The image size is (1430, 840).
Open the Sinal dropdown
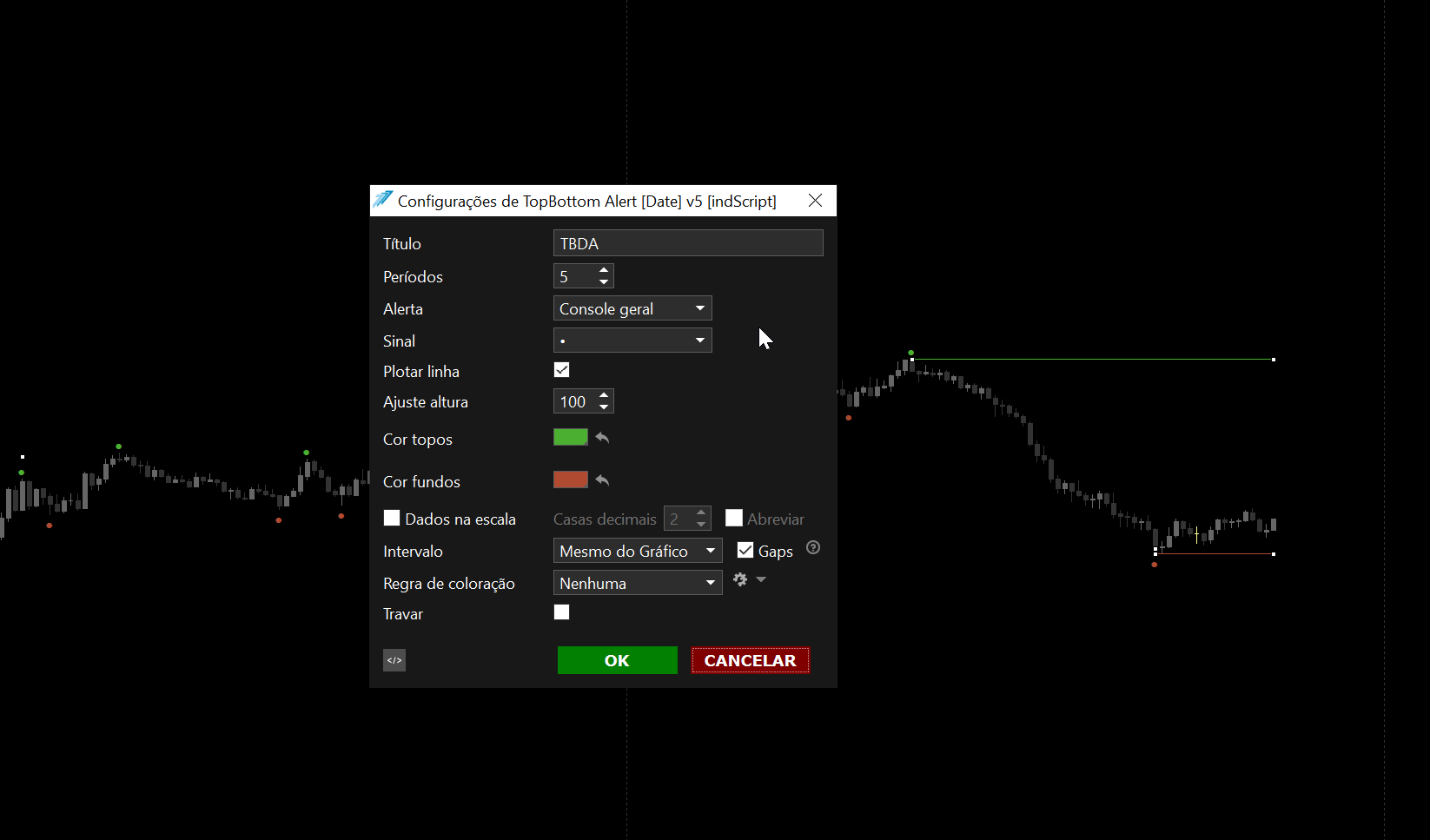click(632, 341)
